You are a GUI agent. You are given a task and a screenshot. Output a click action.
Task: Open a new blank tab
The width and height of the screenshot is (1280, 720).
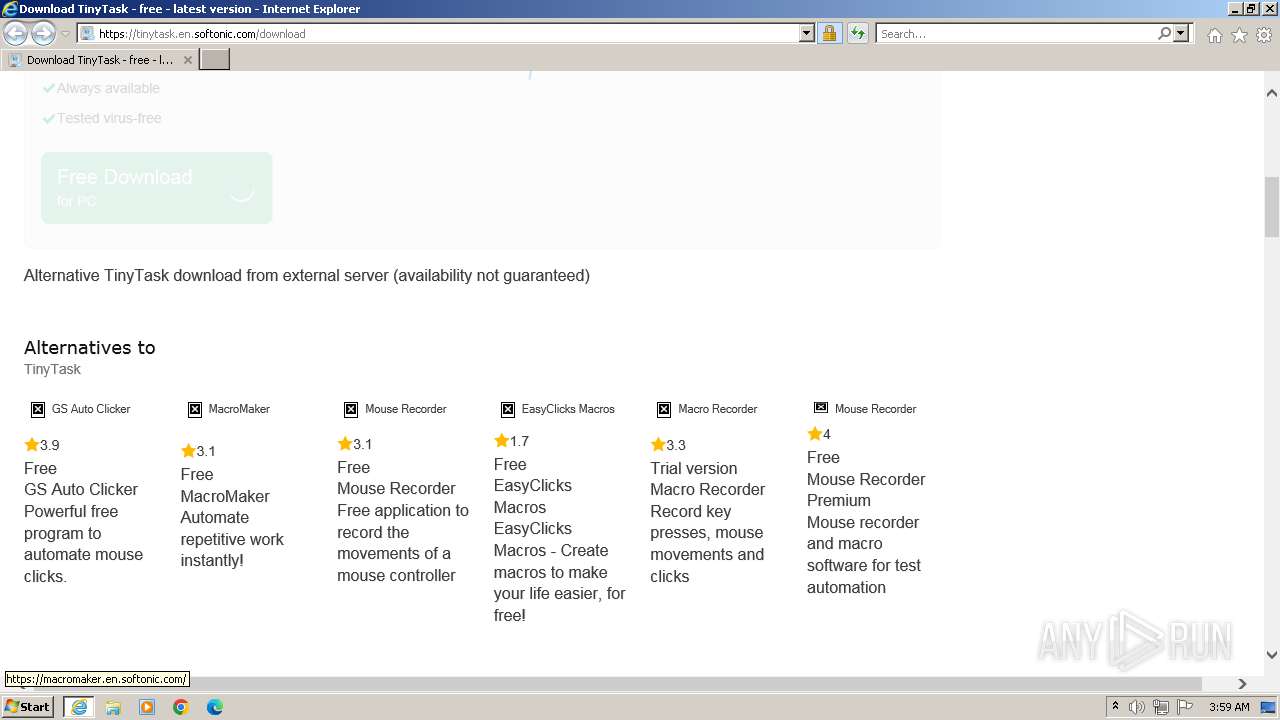(215, 60)
